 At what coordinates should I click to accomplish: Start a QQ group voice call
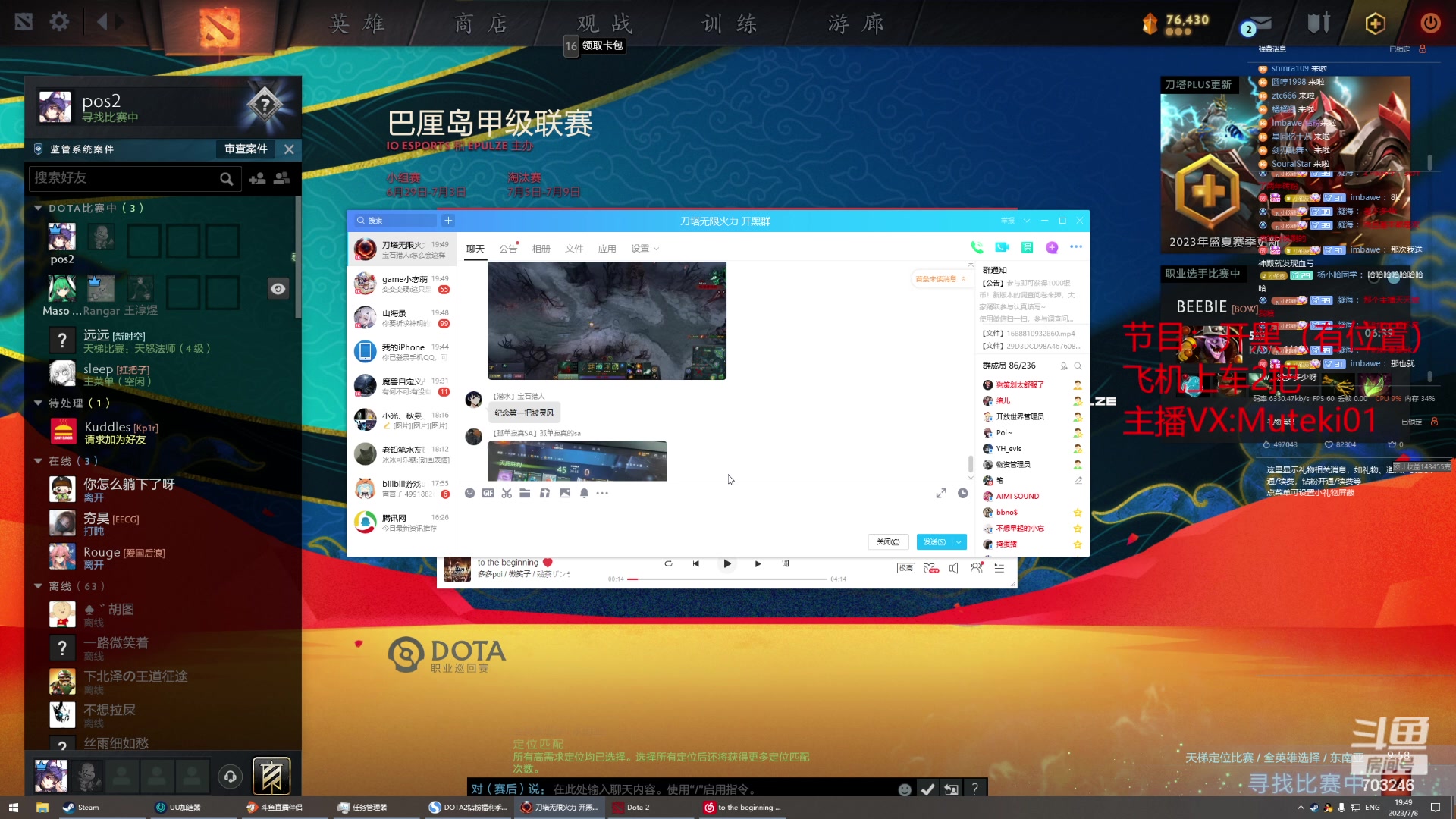click(977, 247)
